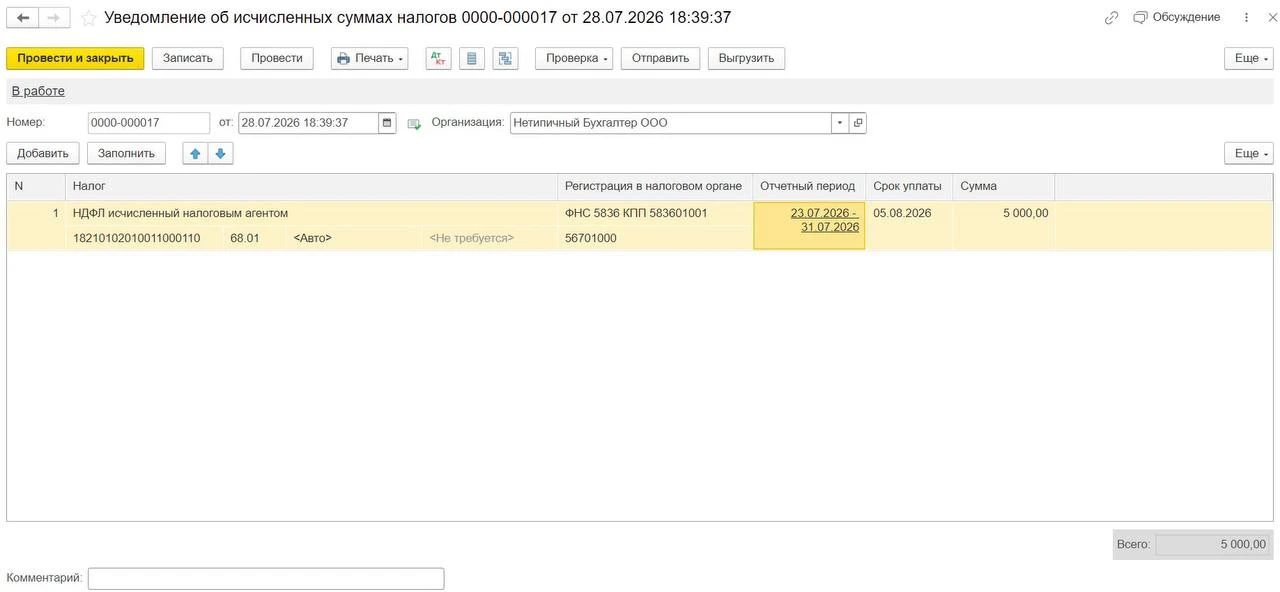Click the Выгрузить button
Image resolution: width=1280 pixels, height=592 pixels.
(x=746, y=58)
